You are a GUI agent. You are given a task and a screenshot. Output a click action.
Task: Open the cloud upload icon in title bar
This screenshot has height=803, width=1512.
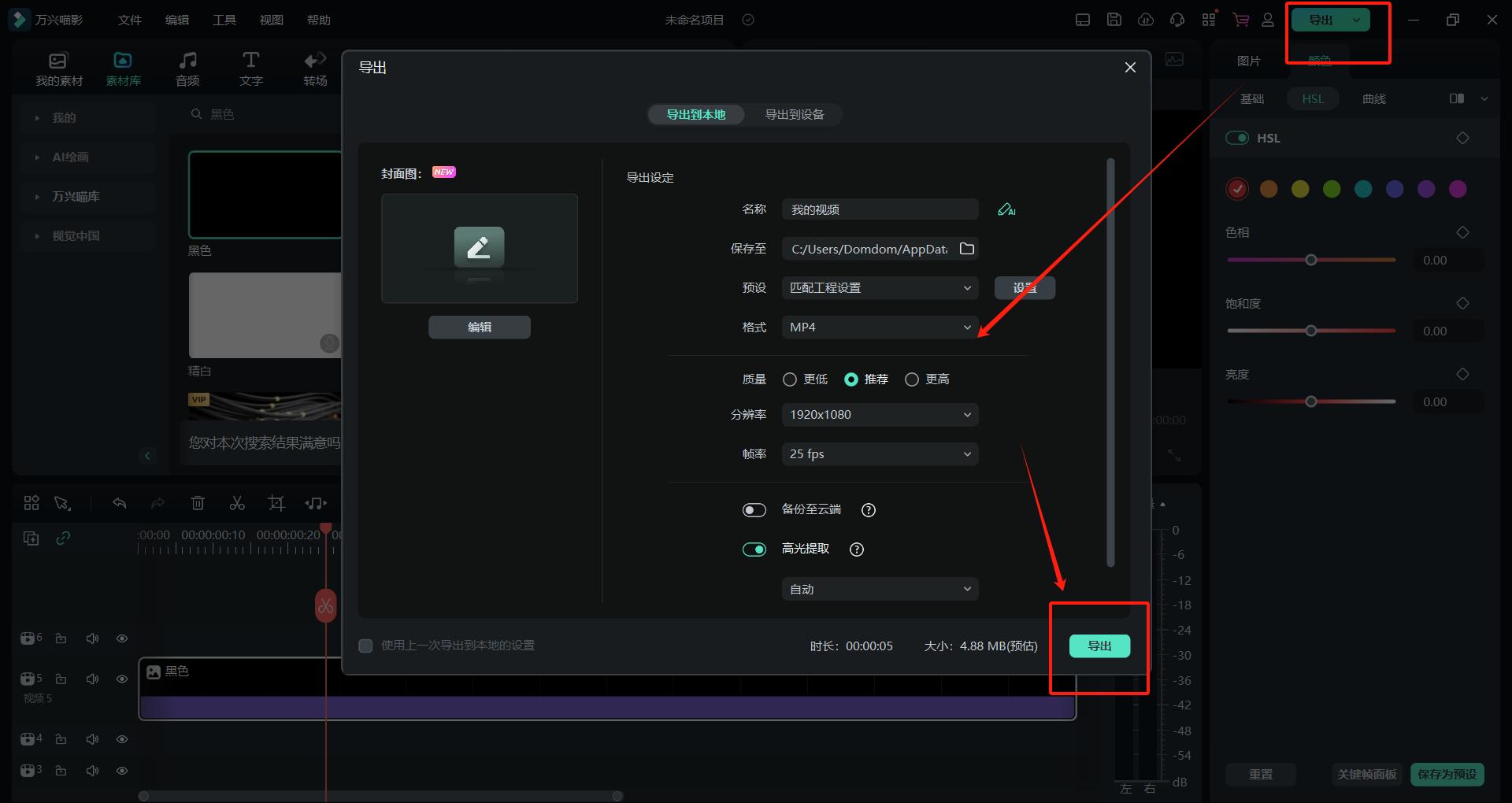pyautogui.click(x=1146, y=20)
